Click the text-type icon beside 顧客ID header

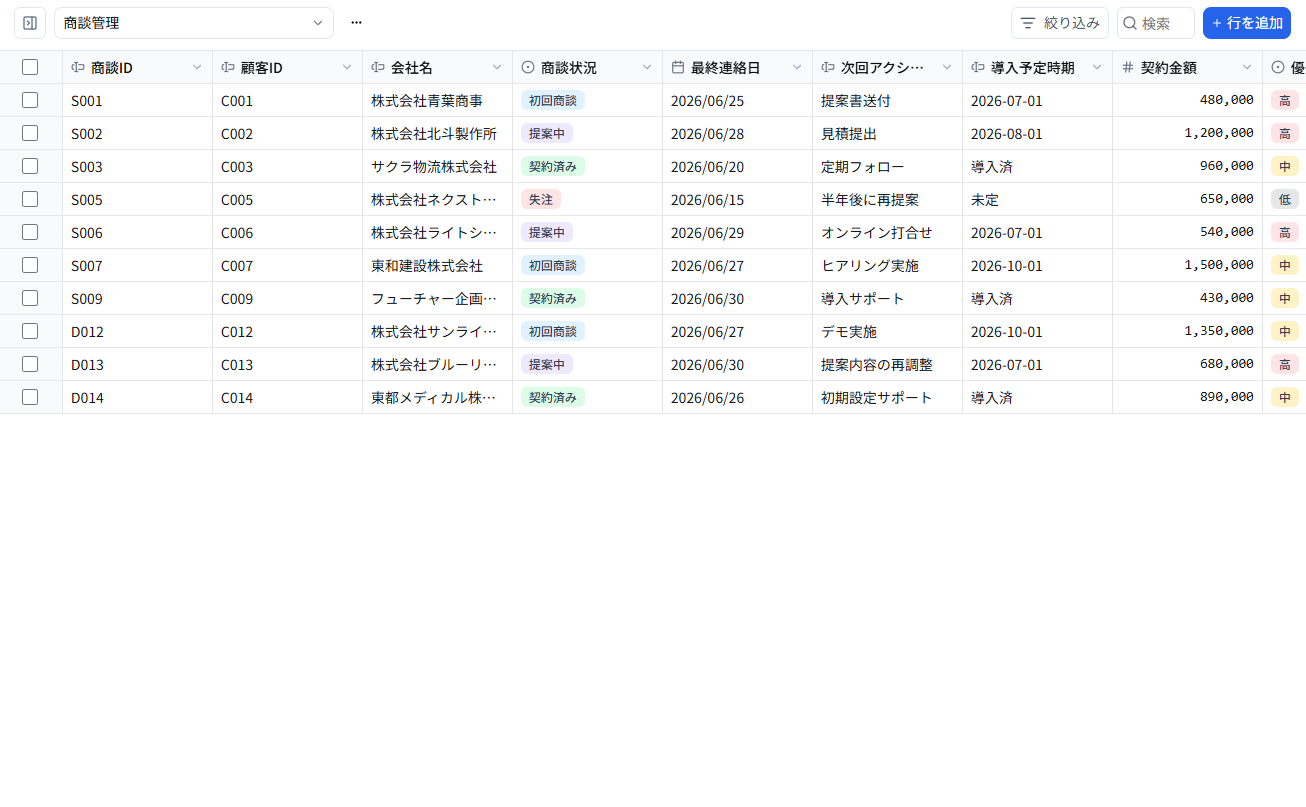(228, 67)
